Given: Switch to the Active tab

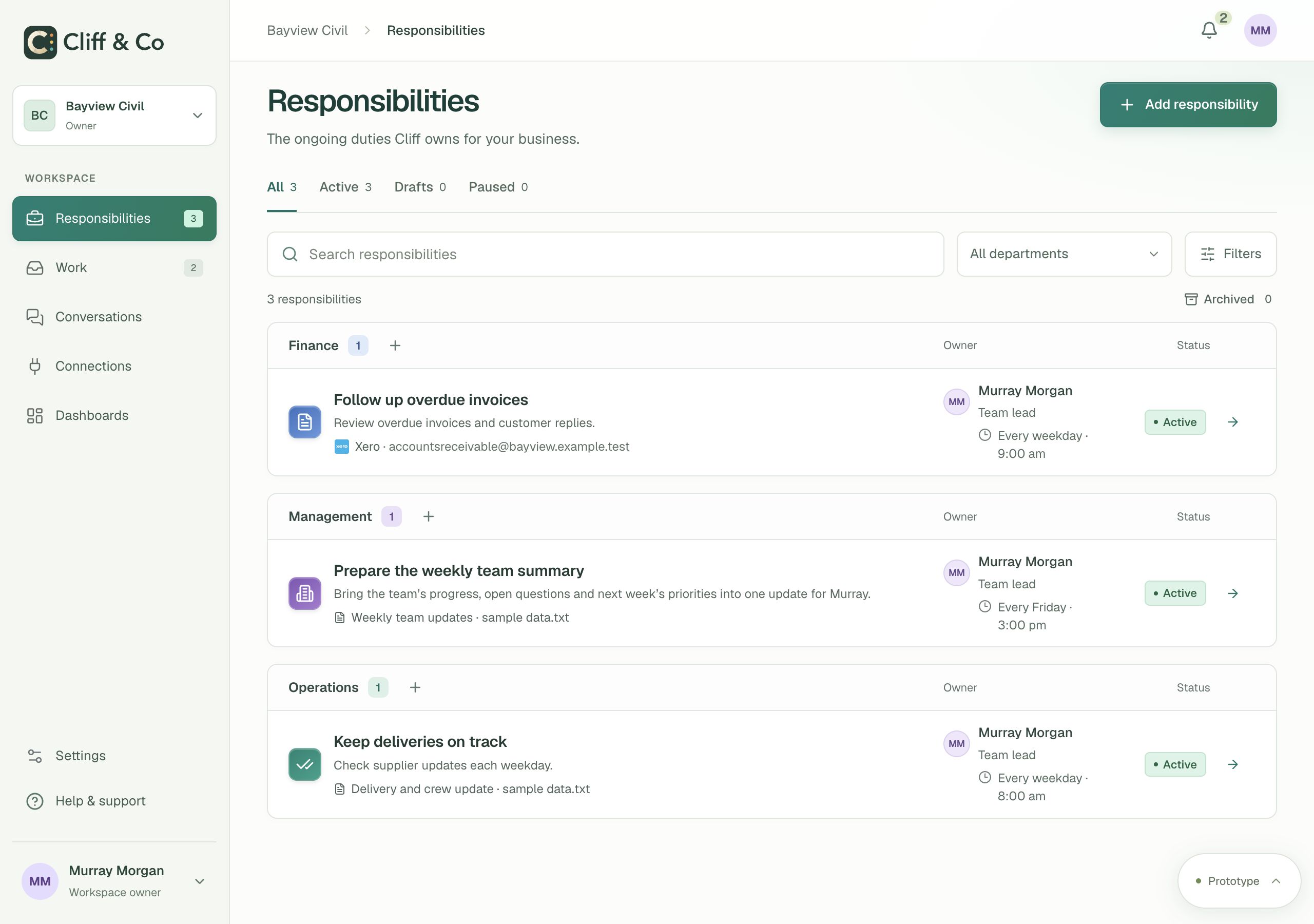Looking at the screenshot, I should [345, 187].
